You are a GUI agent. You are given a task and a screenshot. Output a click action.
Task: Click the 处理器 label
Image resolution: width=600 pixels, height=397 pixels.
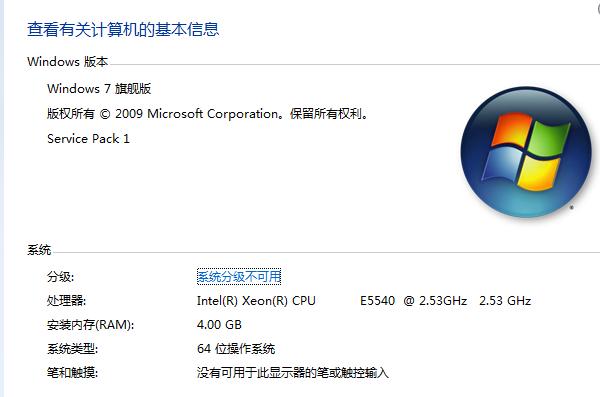point(66,301)
